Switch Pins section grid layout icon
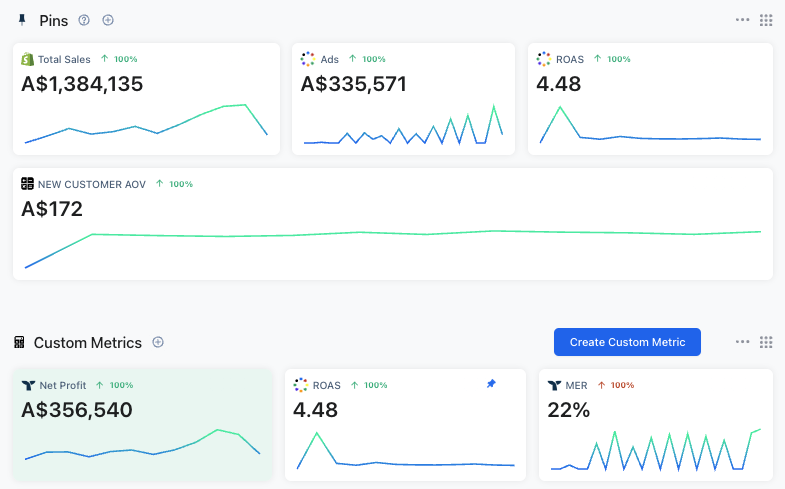The width and height of the screenshot is (785, 489). (x=766, y=20)
